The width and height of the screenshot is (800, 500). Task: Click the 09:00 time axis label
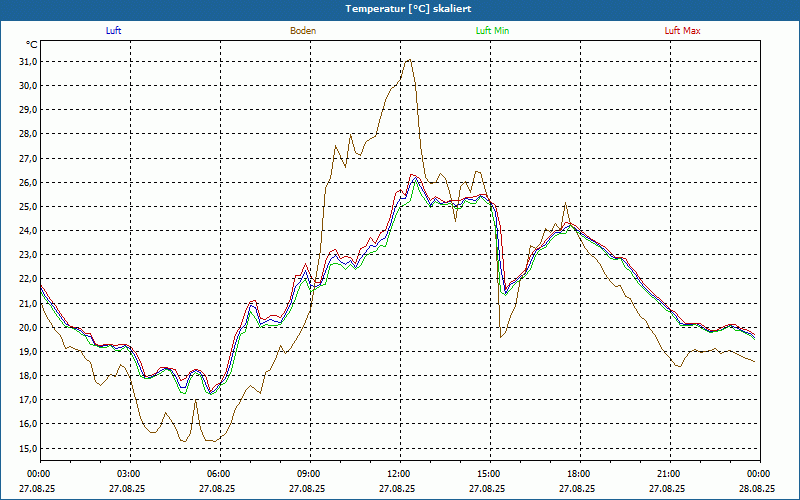pos(309,474)
